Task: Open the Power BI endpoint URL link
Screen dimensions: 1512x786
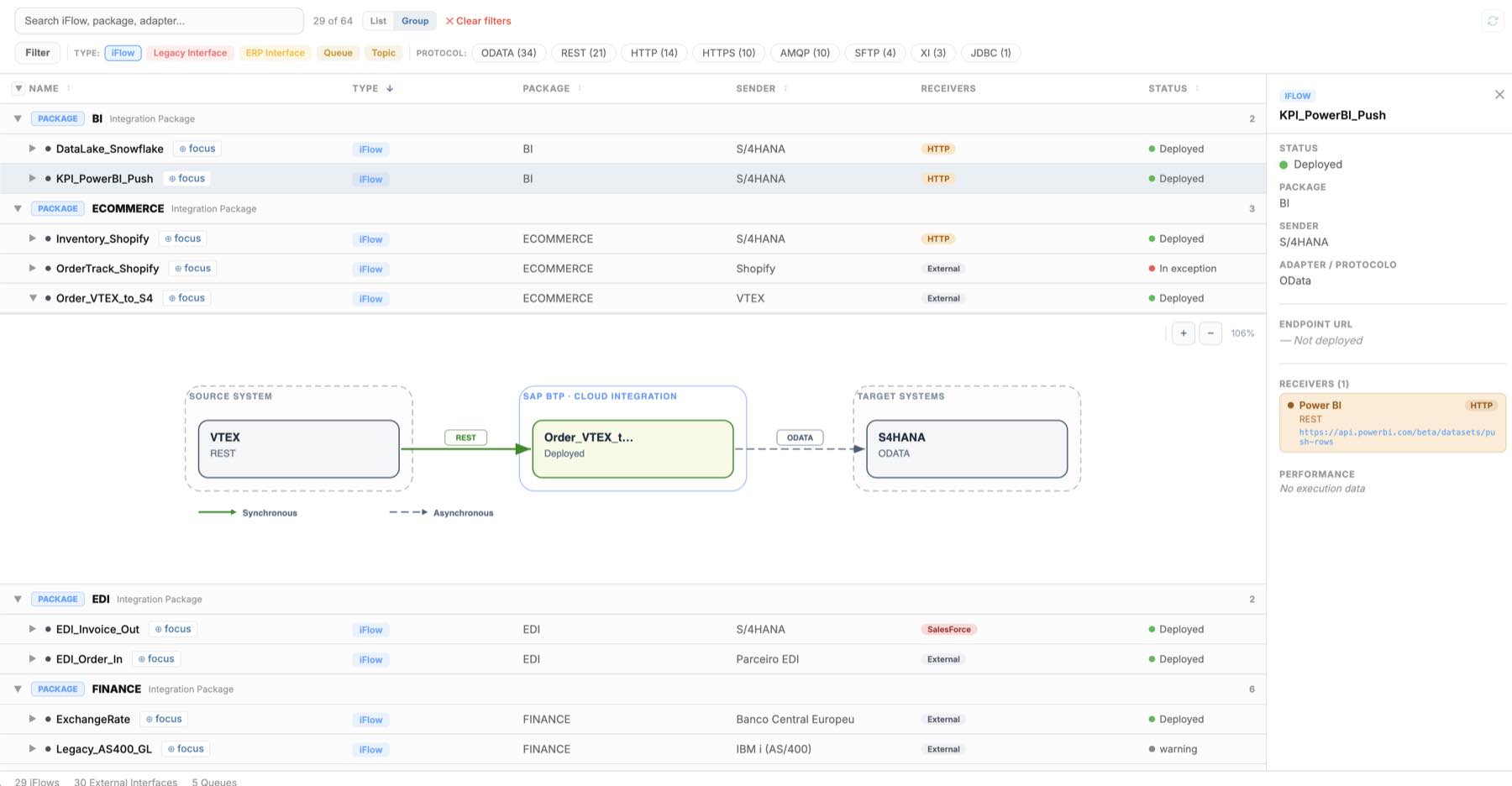Action: tap(1396, 437)
